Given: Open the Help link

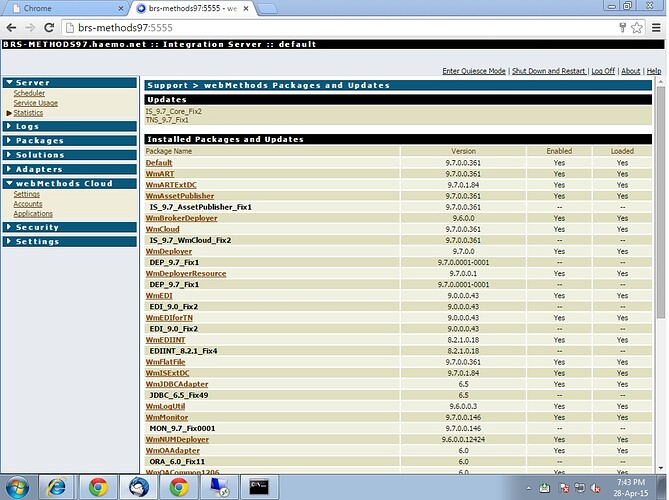Looking at the screenshot, I should pos(654,71).
